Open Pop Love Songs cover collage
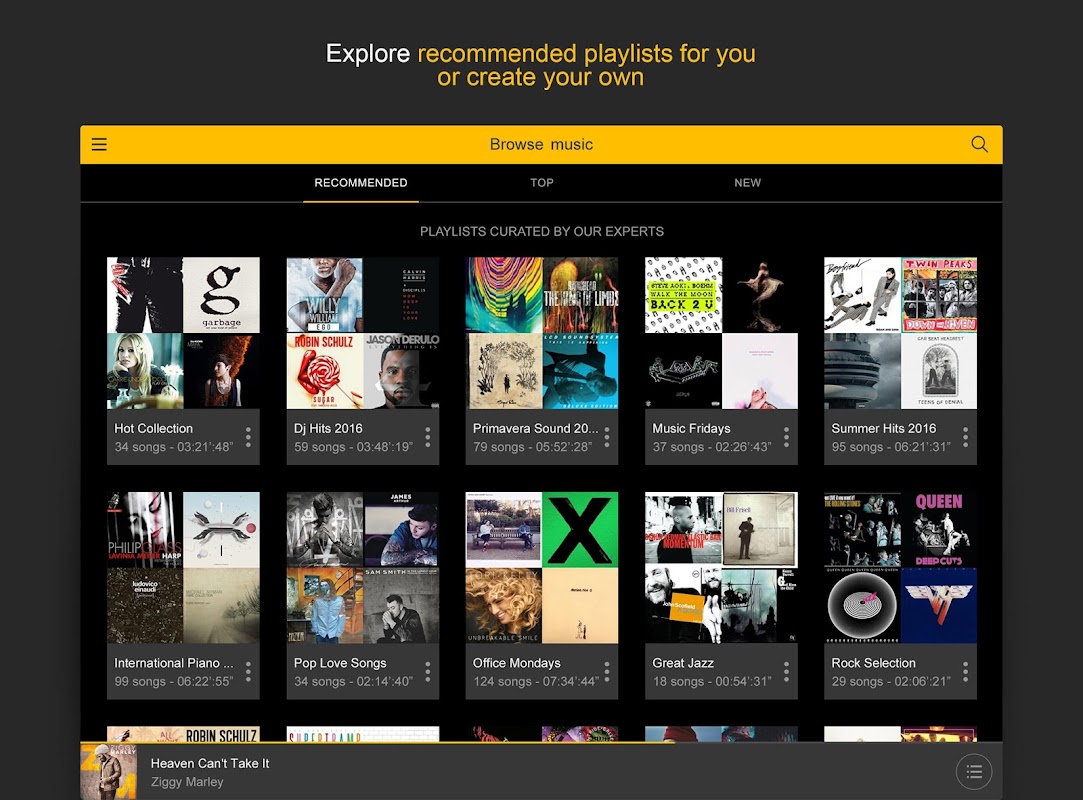Viewport: 1083px width, 800px height. pos(363,567)
